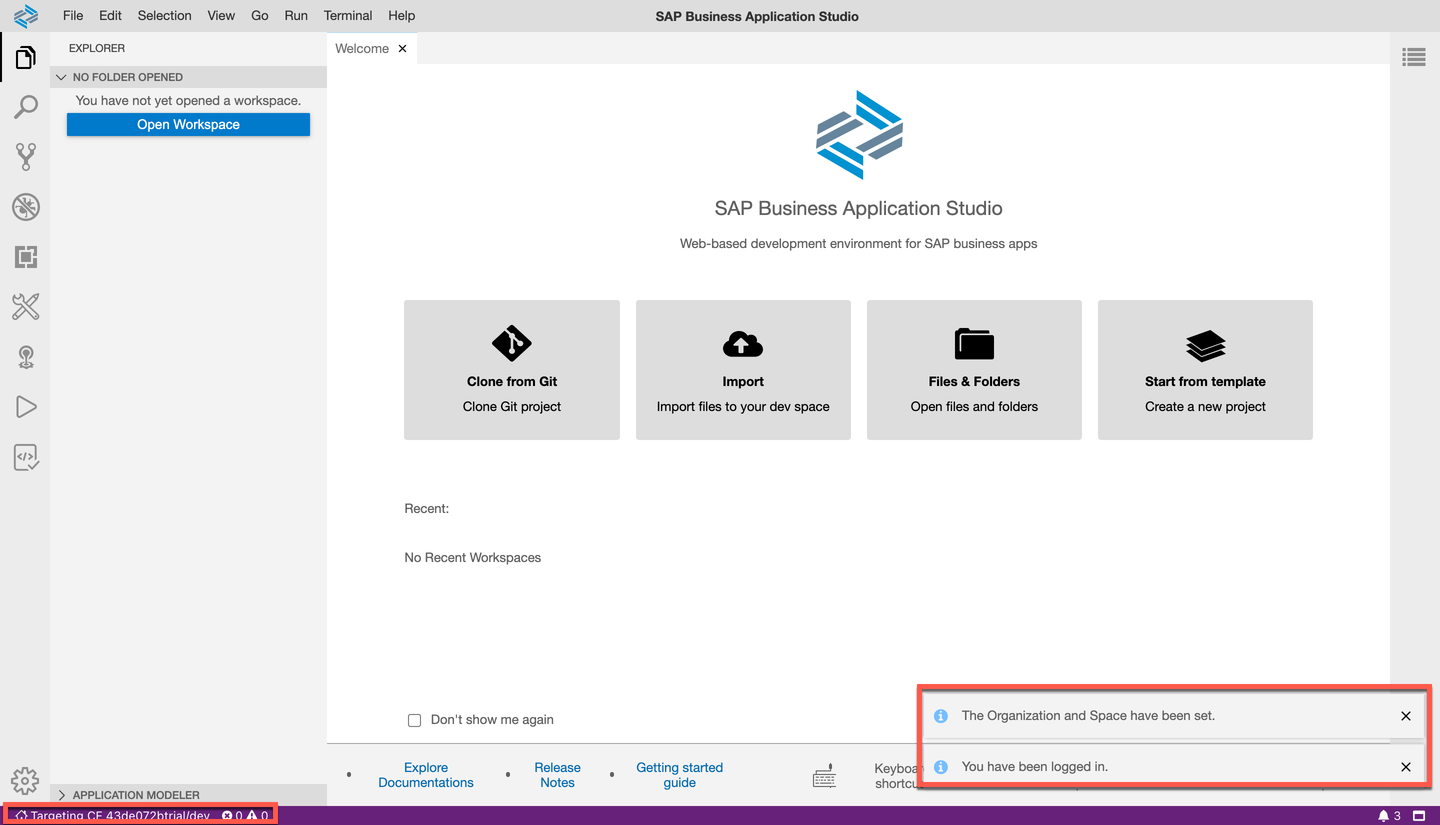The width and height of the screenshot is (1440, 825).
Task: Dismiss the 'Organization and Space have been set' notification
Action: pyautogui.click(x=1406, y=716)
